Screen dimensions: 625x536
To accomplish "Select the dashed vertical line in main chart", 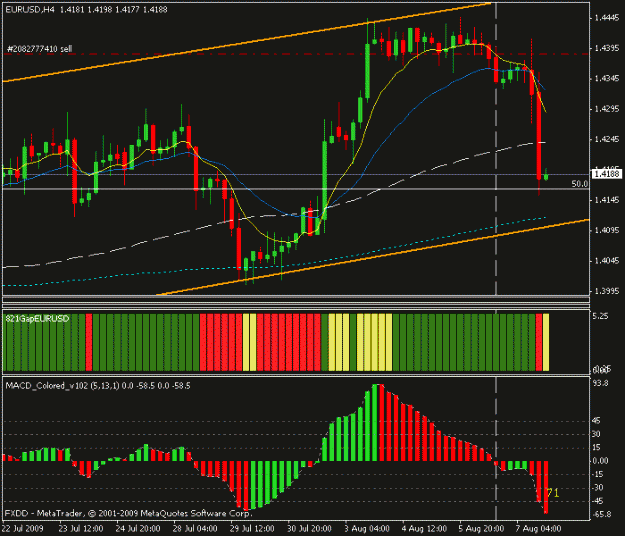I will 496,149.
